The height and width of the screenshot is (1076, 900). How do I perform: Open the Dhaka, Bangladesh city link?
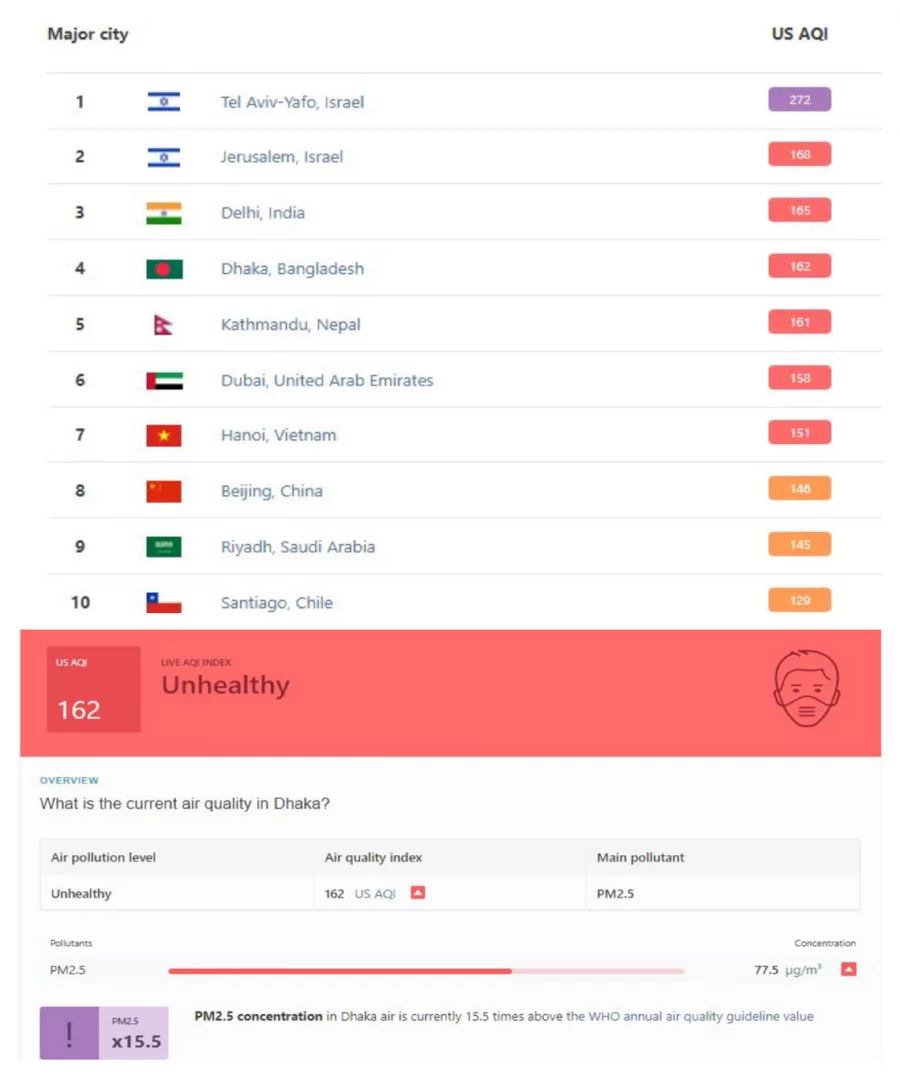(x=292, y=269)
